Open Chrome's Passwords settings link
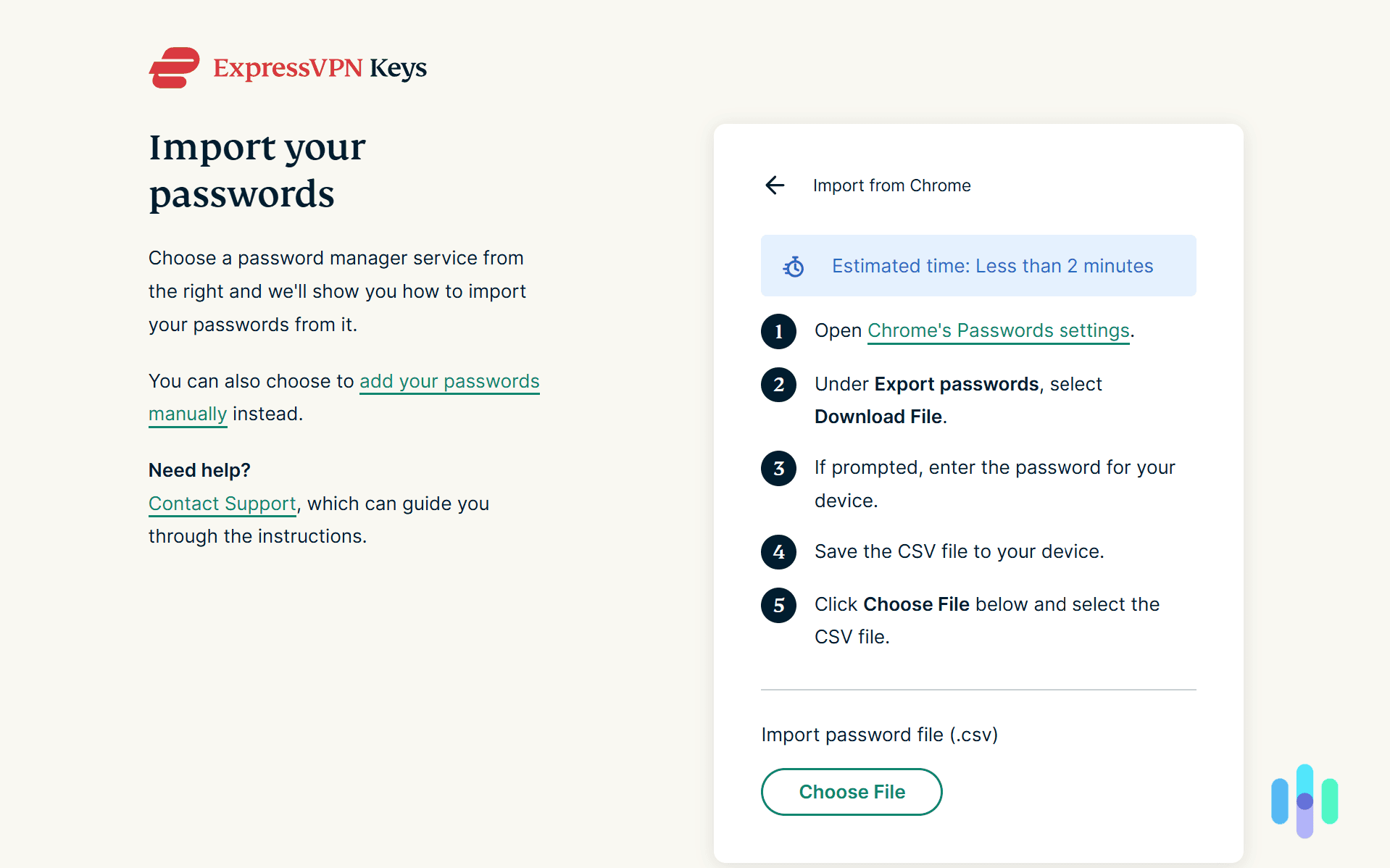Image resolution: width=1390 pixels, height=868 pixels. (x=997, y=330)
